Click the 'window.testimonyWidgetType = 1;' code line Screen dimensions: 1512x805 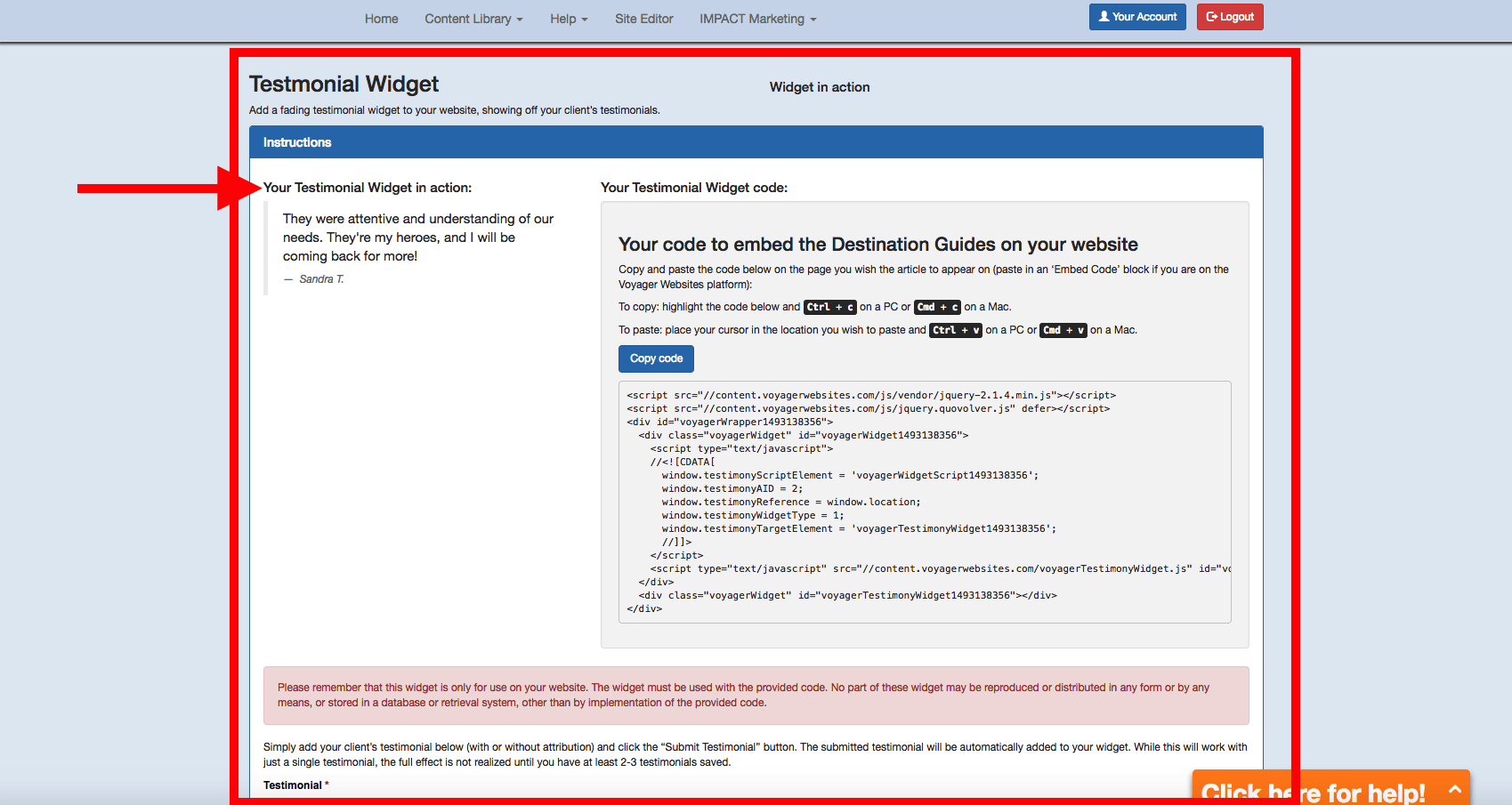(x=752, y=515)
